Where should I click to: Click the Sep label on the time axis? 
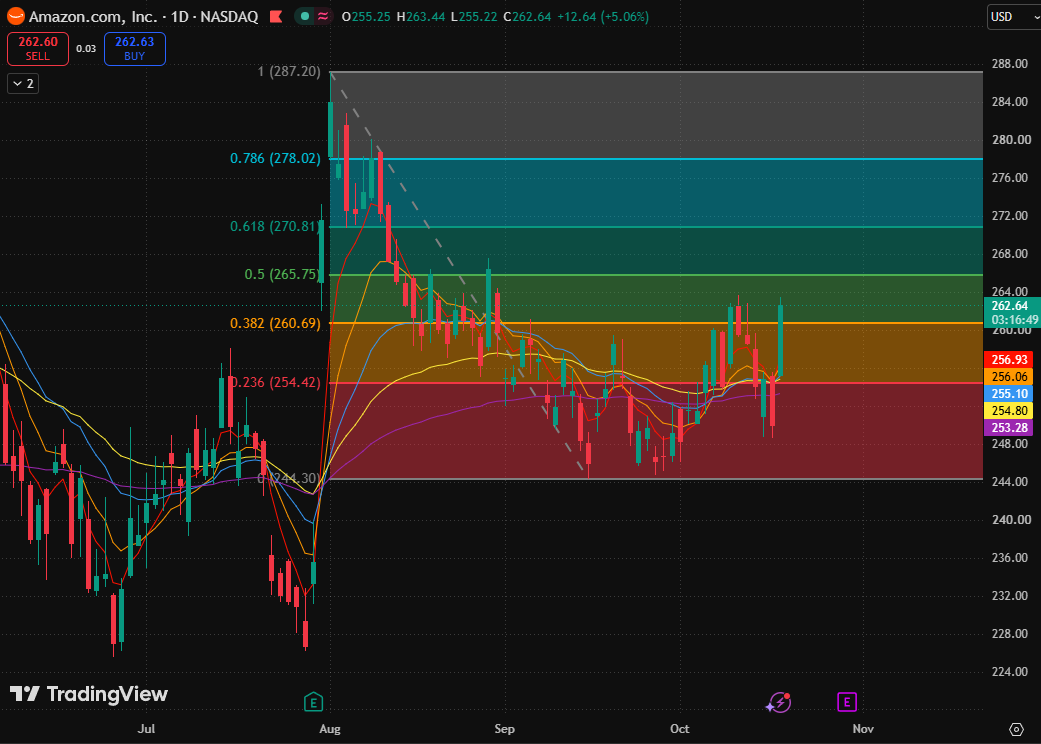coord(505,729)
